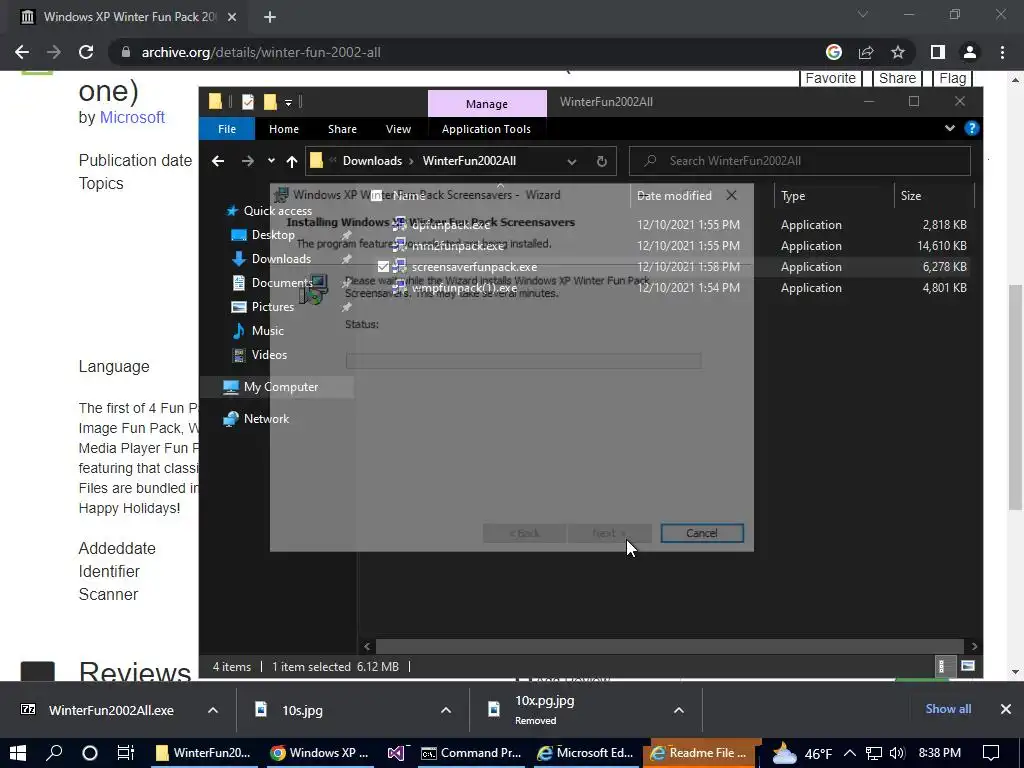Open the notification center icon
Screen dimensions: 1024x768
991,753
